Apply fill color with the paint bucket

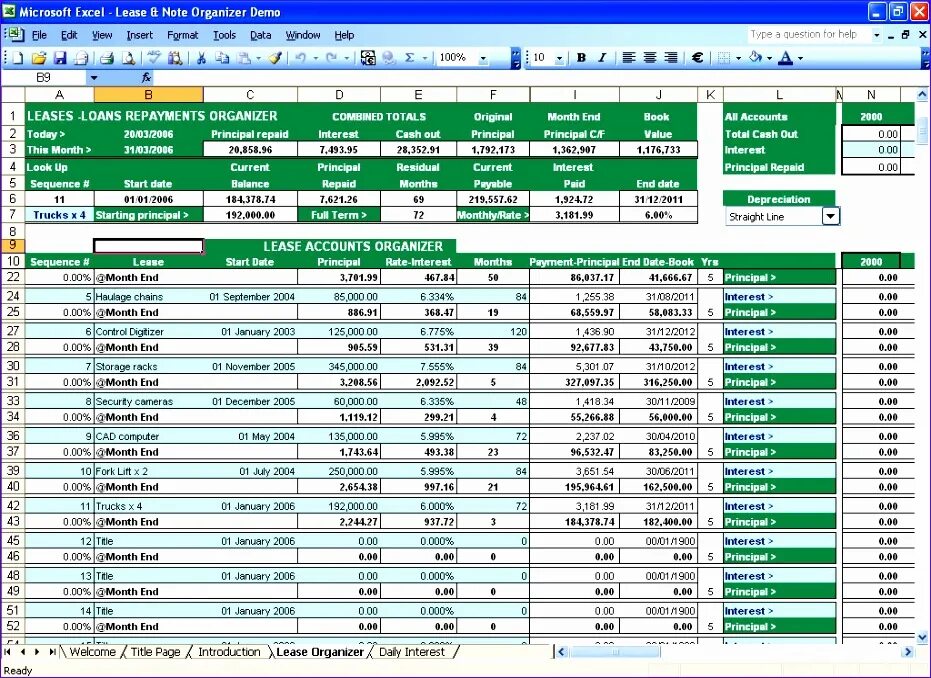pos(755,58)
